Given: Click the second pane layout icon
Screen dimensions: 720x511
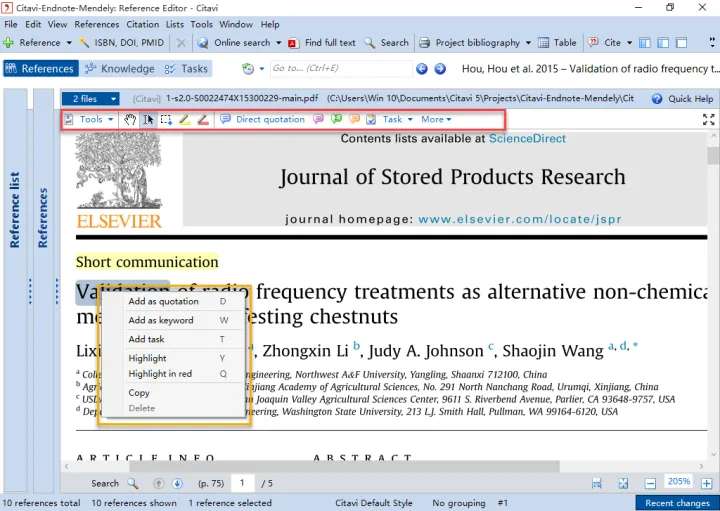Looking at the screenshot, I should pos(663,43).
